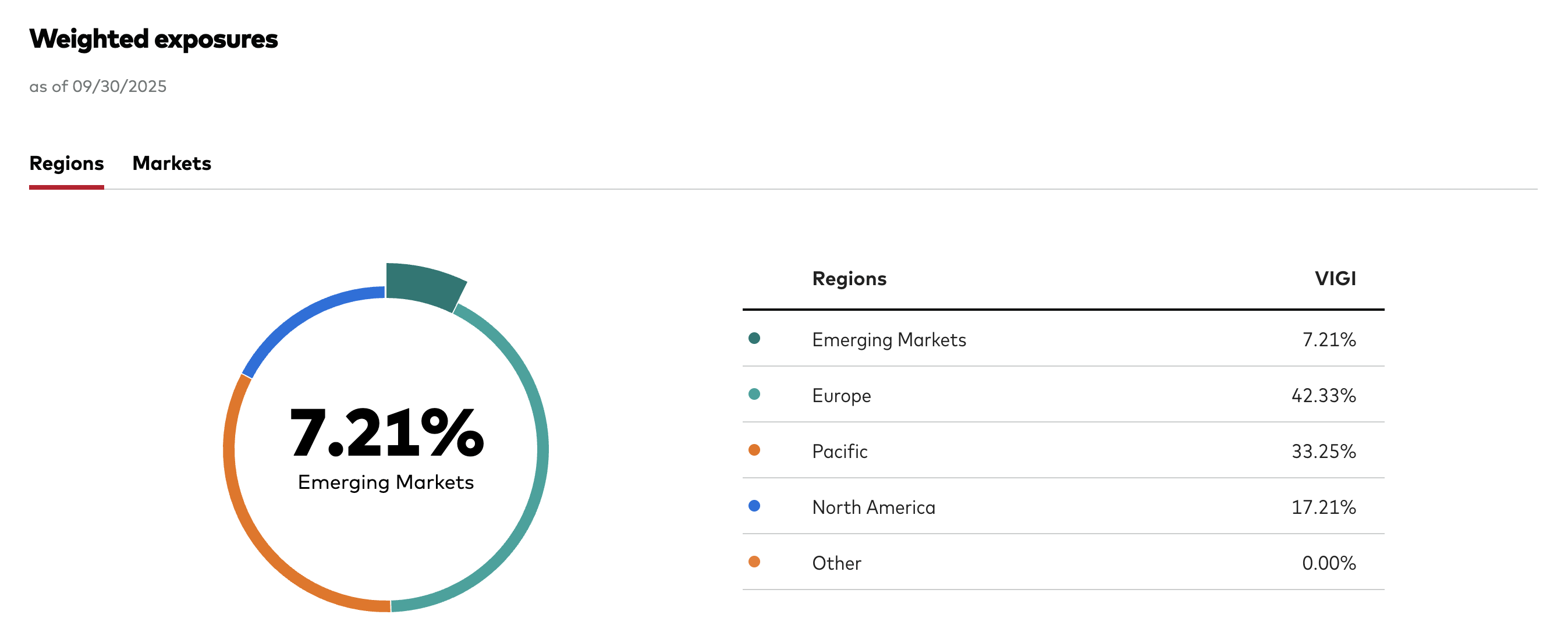Click the Emerging Markets donut segment
Viewport: 1568px width, 632px height.
coord(423,285)
